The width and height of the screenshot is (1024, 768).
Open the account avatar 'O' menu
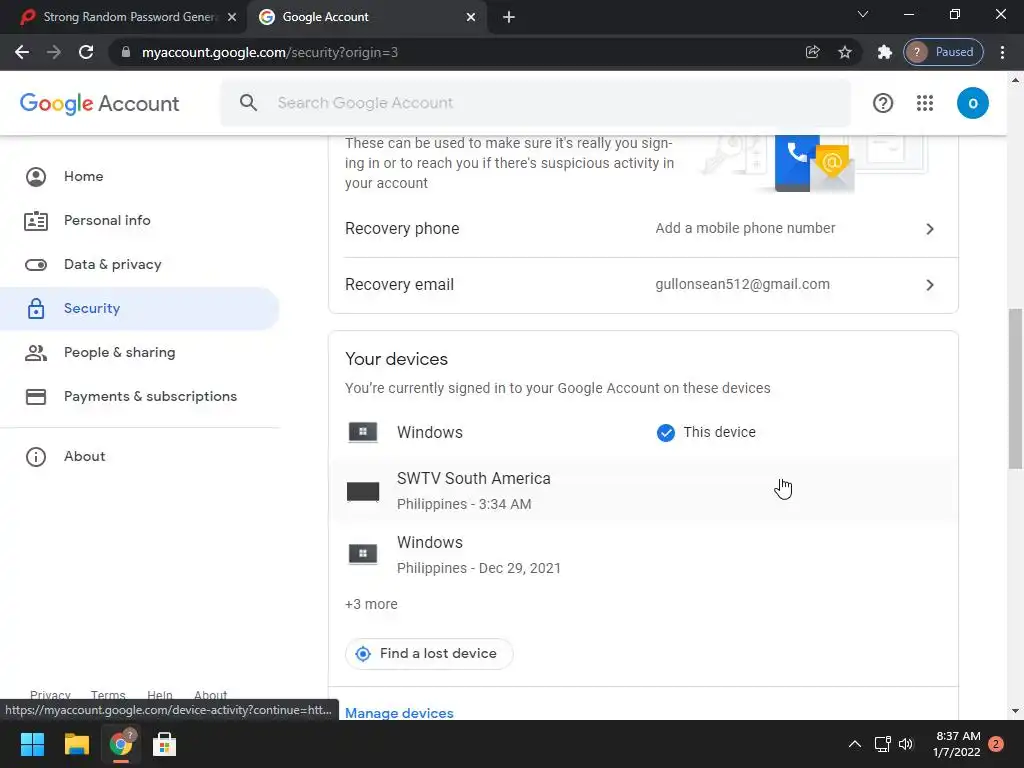click(x=972, y=103)
